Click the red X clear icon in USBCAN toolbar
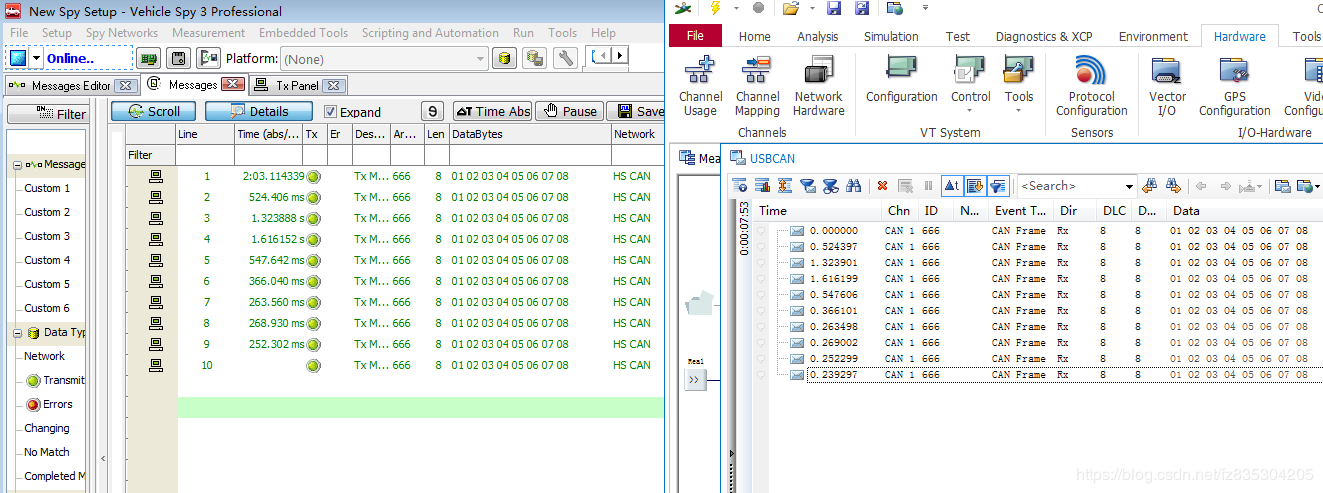The height and width of the screenshot is (493, 1323). pyautogui.click(x=882, y=186)
